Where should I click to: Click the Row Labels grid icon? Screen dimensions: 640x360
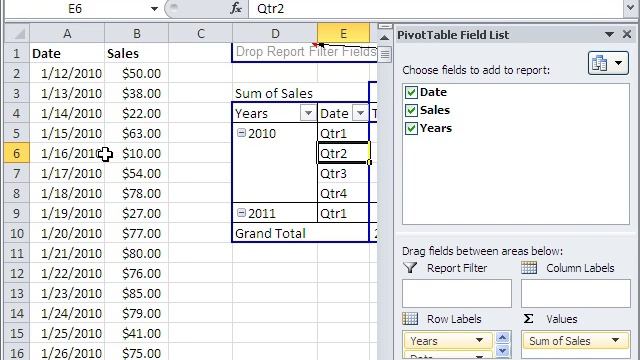click(410, 318)
